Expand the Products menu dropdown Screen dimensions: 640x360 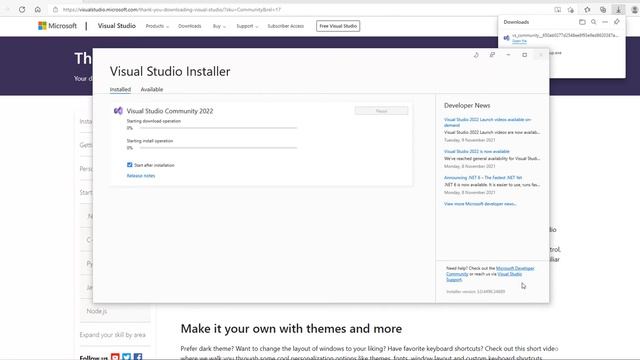tap(157, 26)
